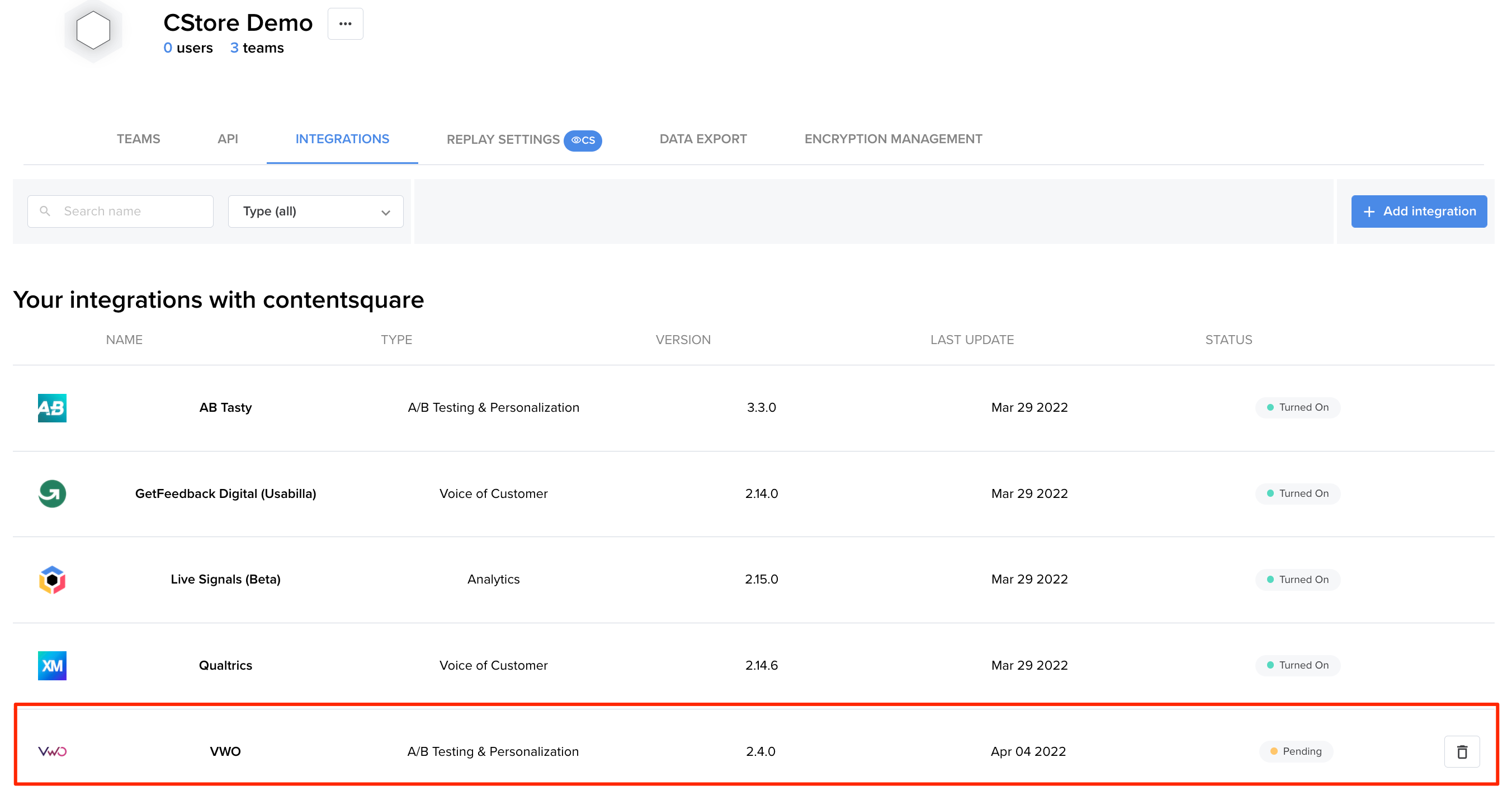Click version 2.14.0 in GetFeedback row
Viewport: 1512px width, 809px height.
pos(761,493)
